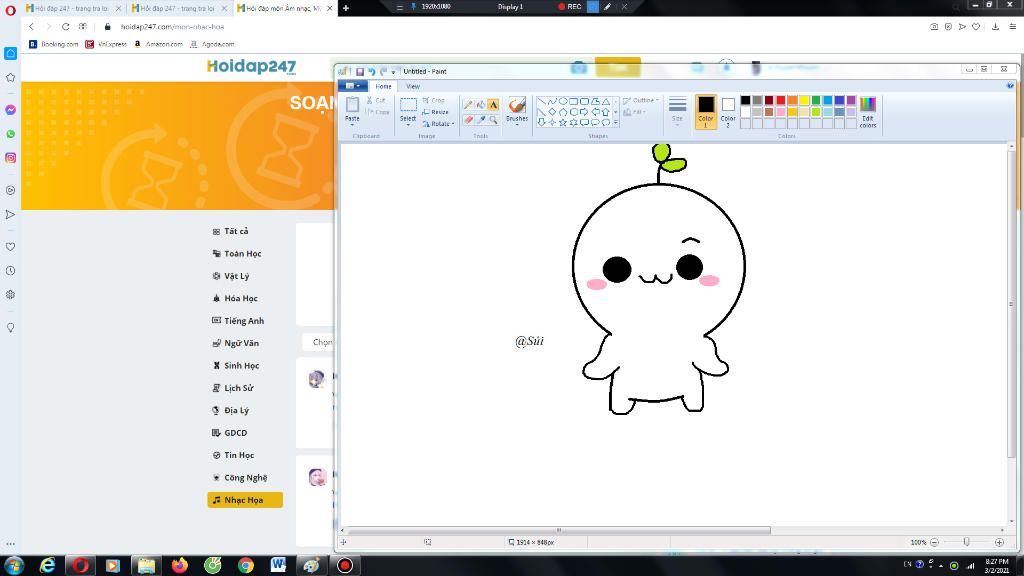Pick the red color from the palette
This screenshot has width=1024, height=576.
(x=780, y=100)
